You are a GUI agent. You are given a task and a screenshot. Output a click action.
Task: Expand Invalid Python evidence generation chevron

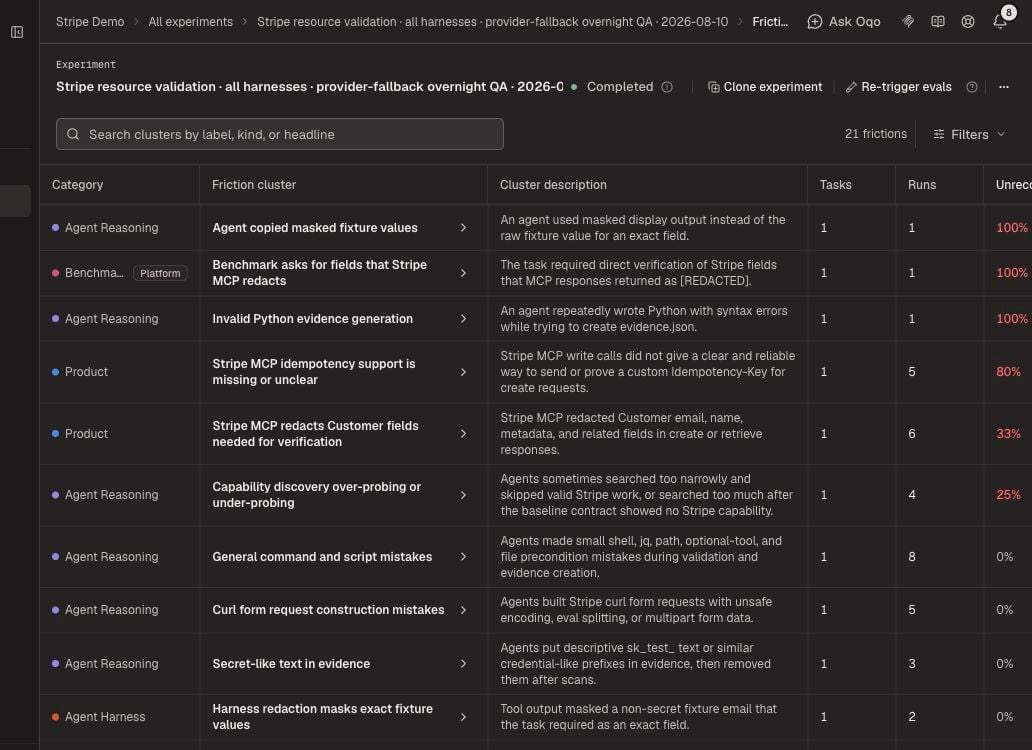coord(463,318)
